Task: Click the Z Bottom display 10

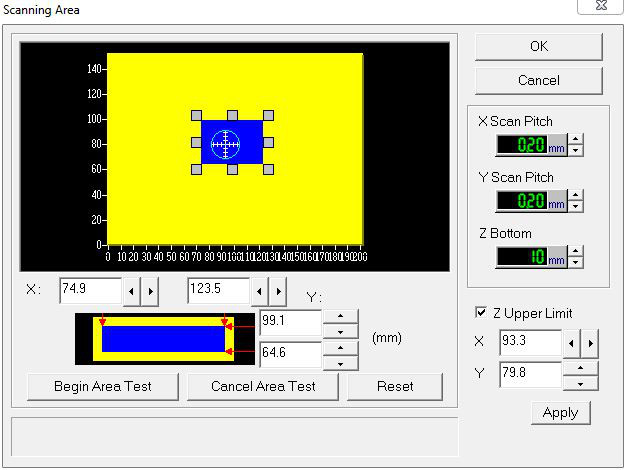Action: tap(522, 256)
